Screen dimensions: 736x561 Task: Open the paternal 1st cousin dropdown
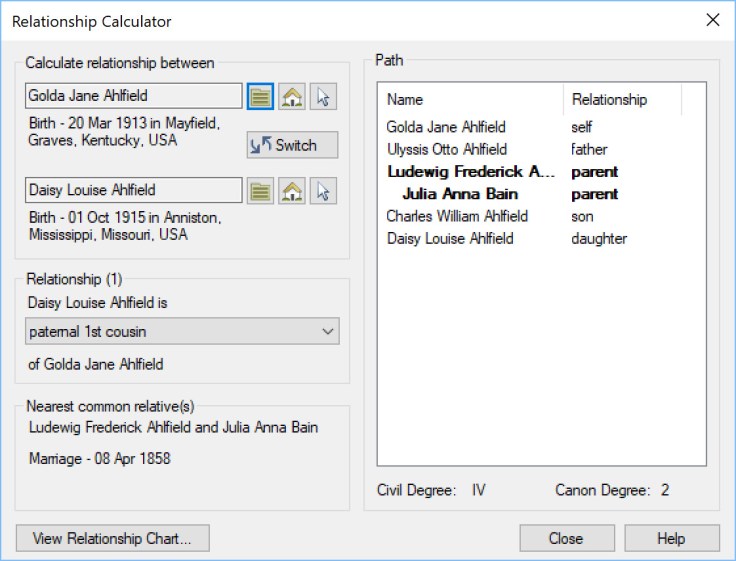pos(182,331)
